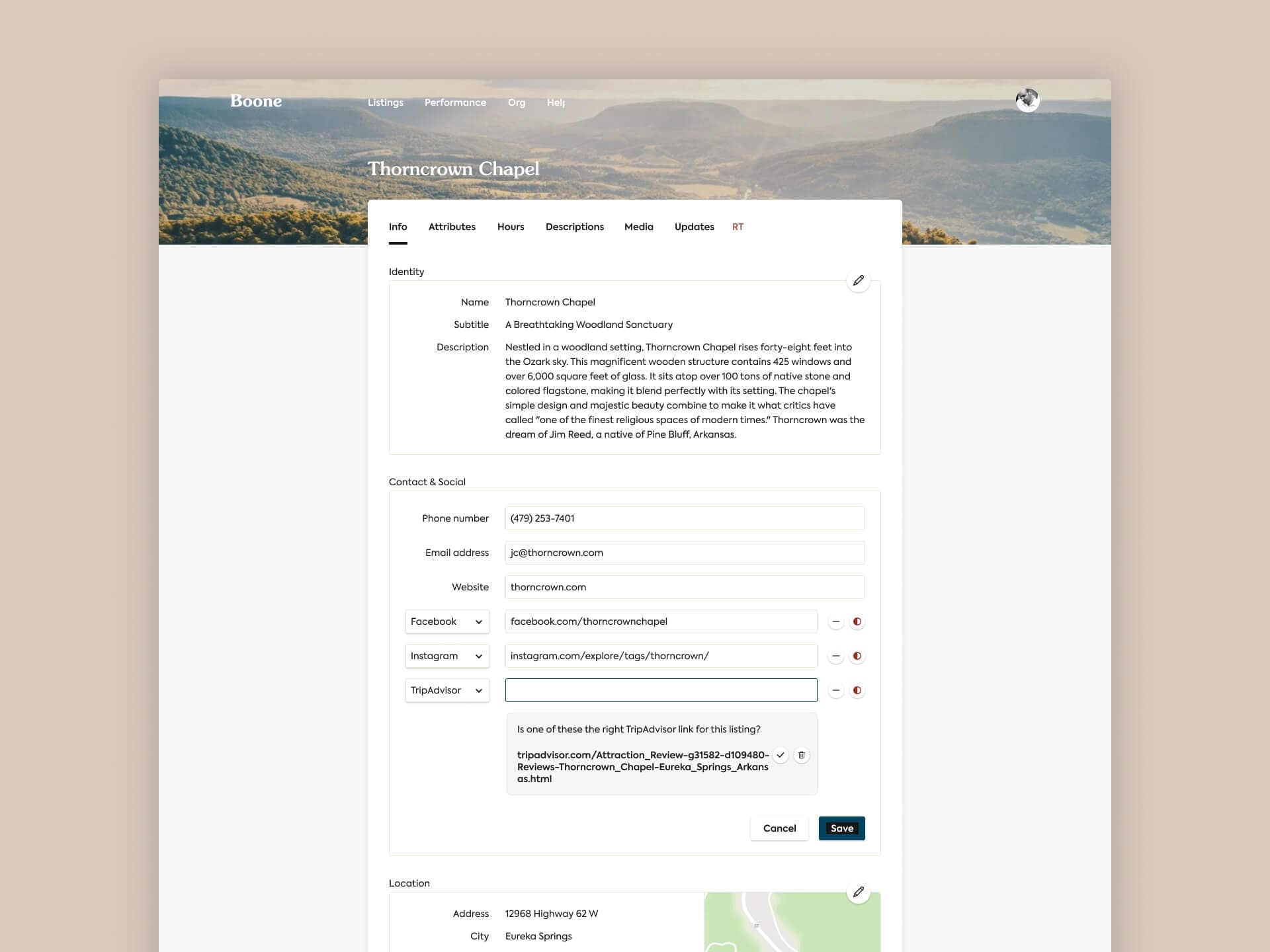Open the Listings menu
The image size is (1270, 952).
coord(386,102)
